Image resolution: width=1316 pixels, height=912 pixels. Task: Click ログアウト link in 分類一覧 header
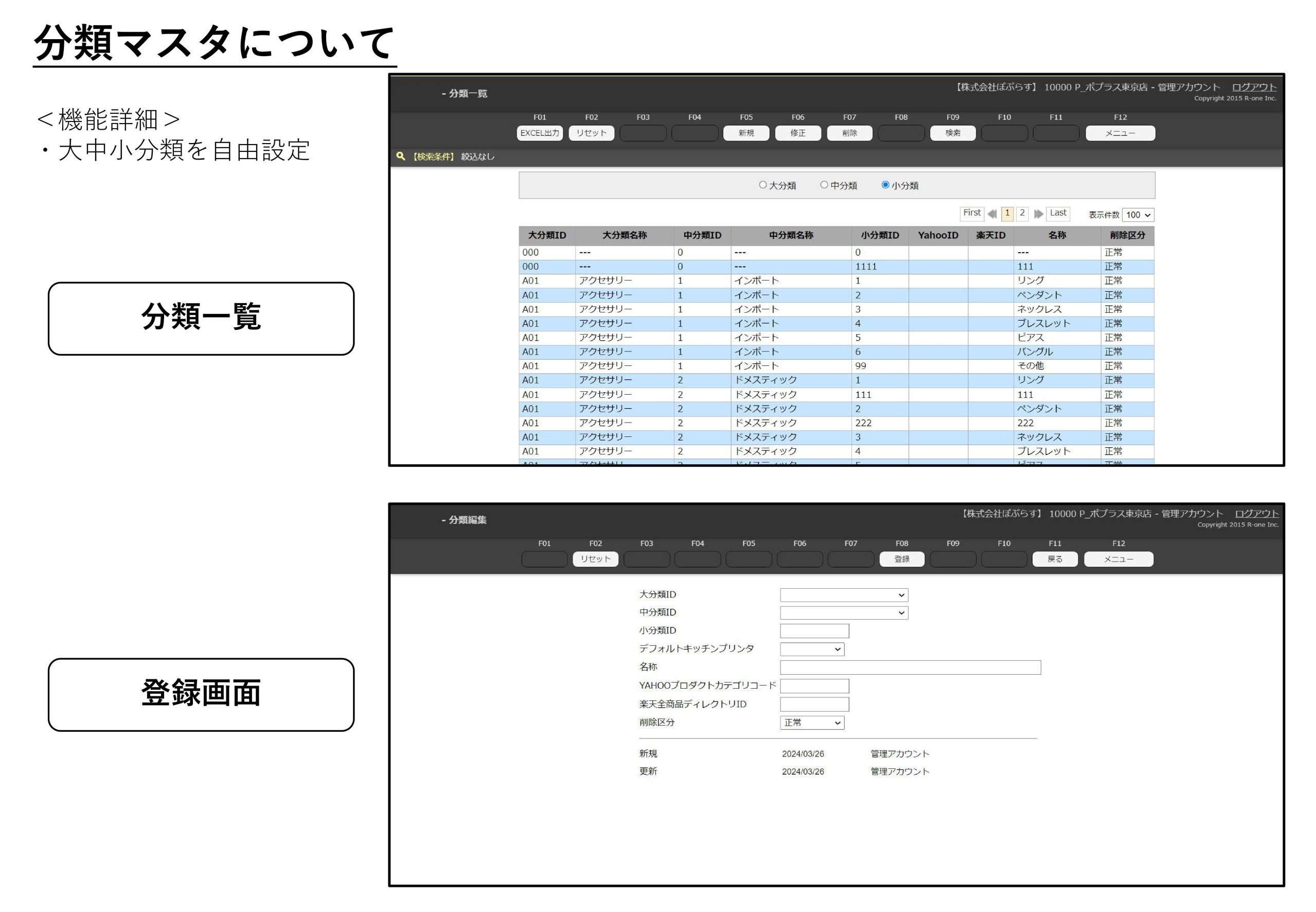click(1254, 87)
